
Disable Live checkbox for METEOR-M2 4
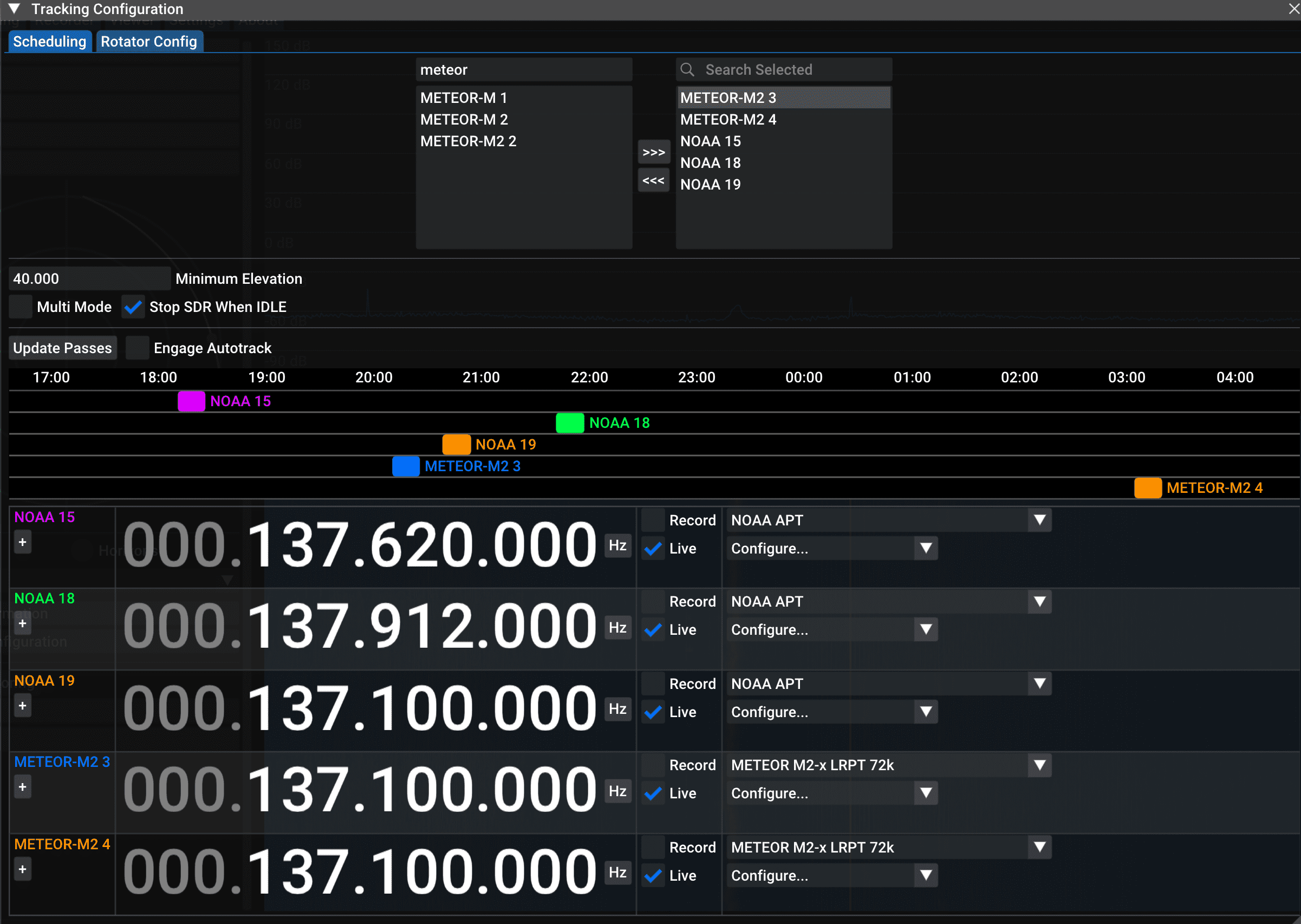(653, 876)
